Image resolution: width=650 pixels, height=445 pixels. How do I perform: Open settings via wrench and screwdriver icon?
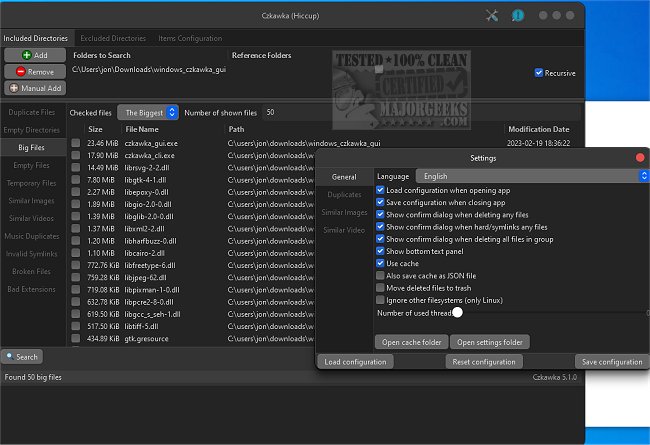tap(491, 16)
